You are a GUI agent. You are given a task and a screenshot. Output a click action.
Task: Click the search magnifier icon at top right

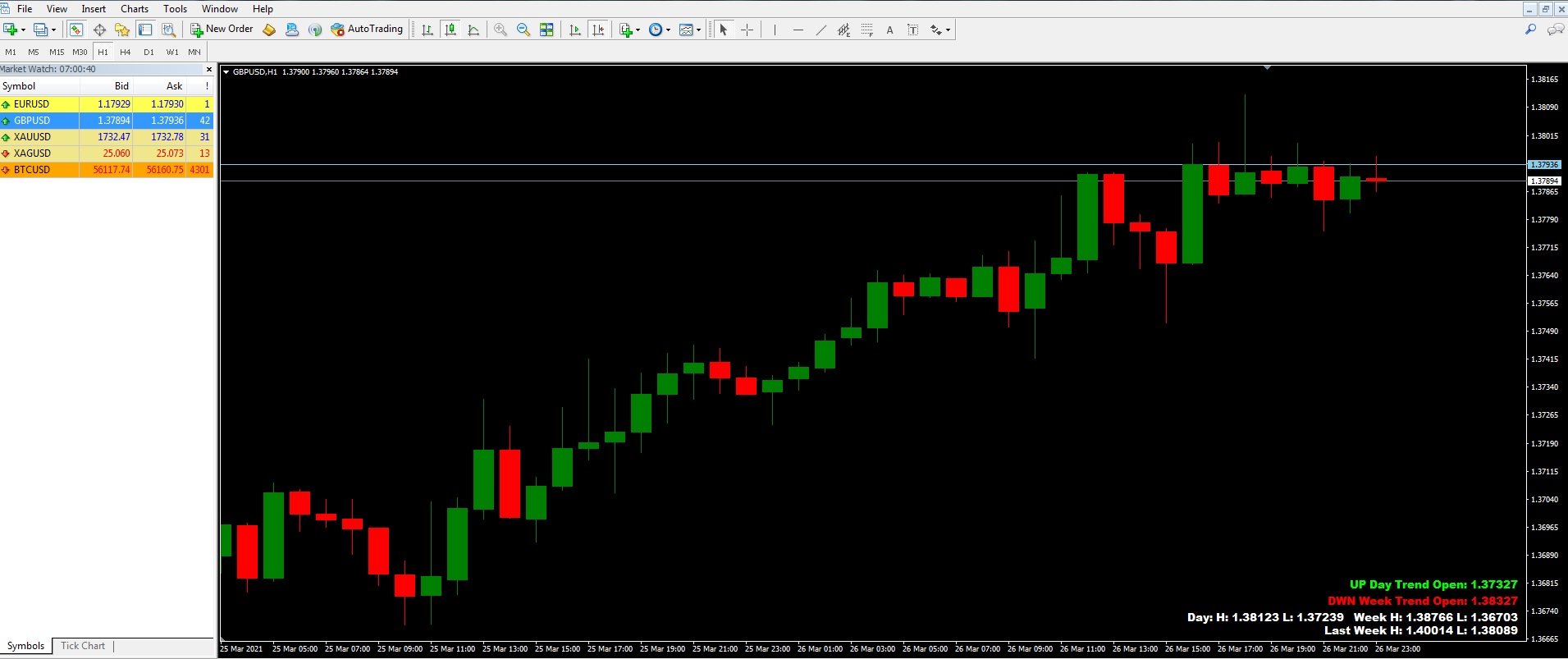click(1530, 30)
